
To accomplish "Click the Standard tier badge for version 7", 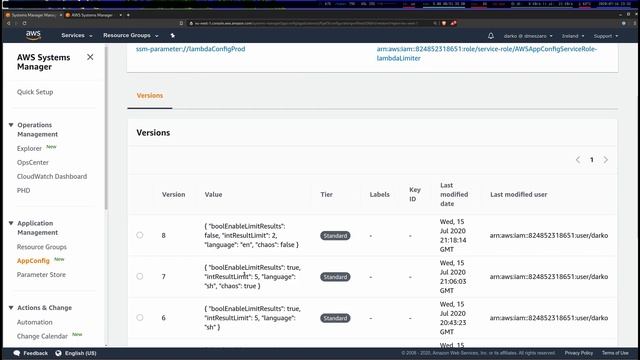I will coord(335,277).
